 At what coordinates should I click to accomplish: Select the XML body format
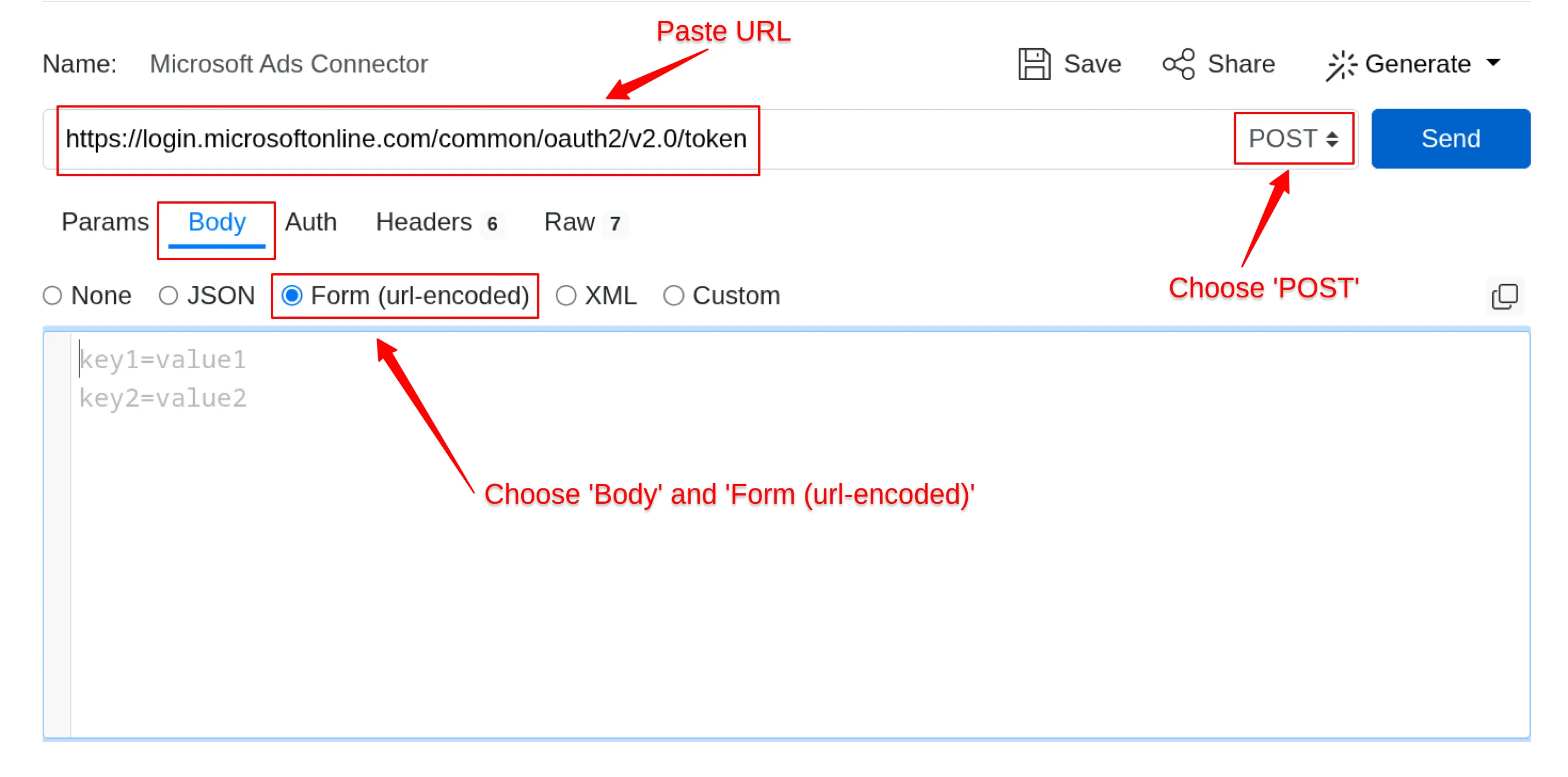pyautogui.click(x=596, y=295)
